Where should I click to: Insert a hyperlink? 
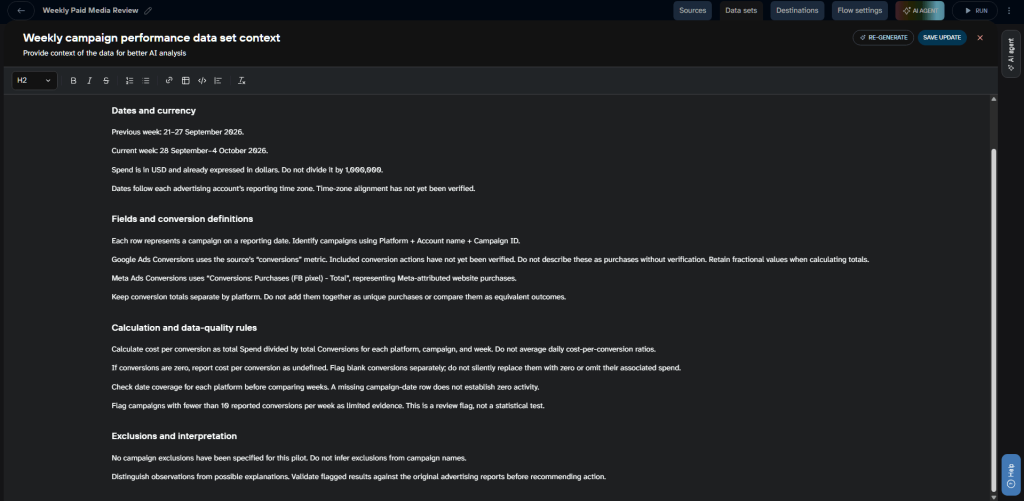click(169, 80)
